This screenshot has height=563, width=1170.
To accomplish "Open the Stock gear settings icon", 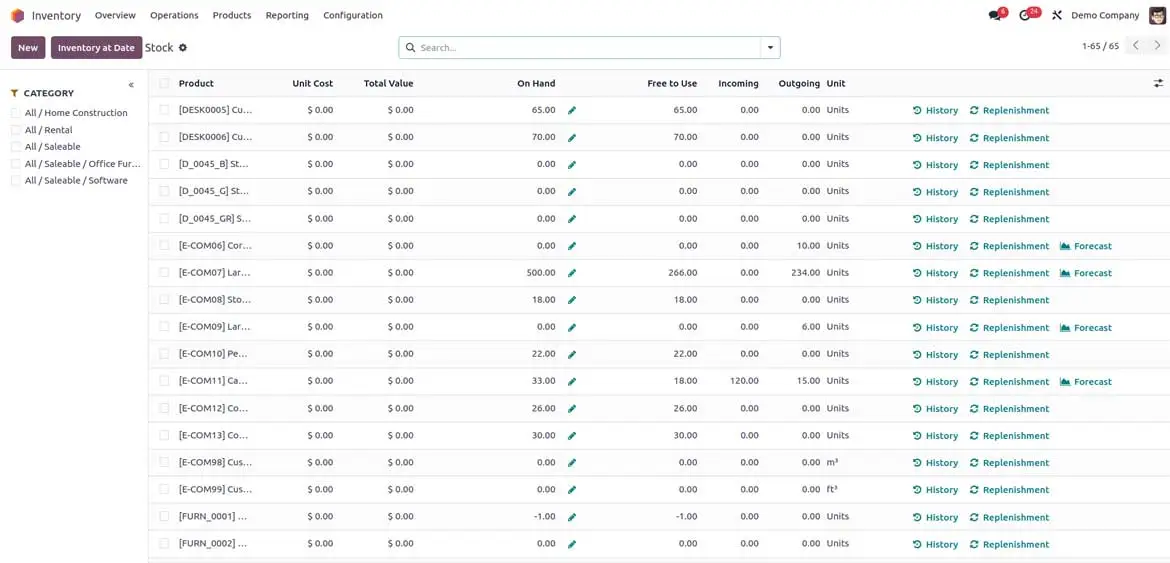I will click(183, 48).
